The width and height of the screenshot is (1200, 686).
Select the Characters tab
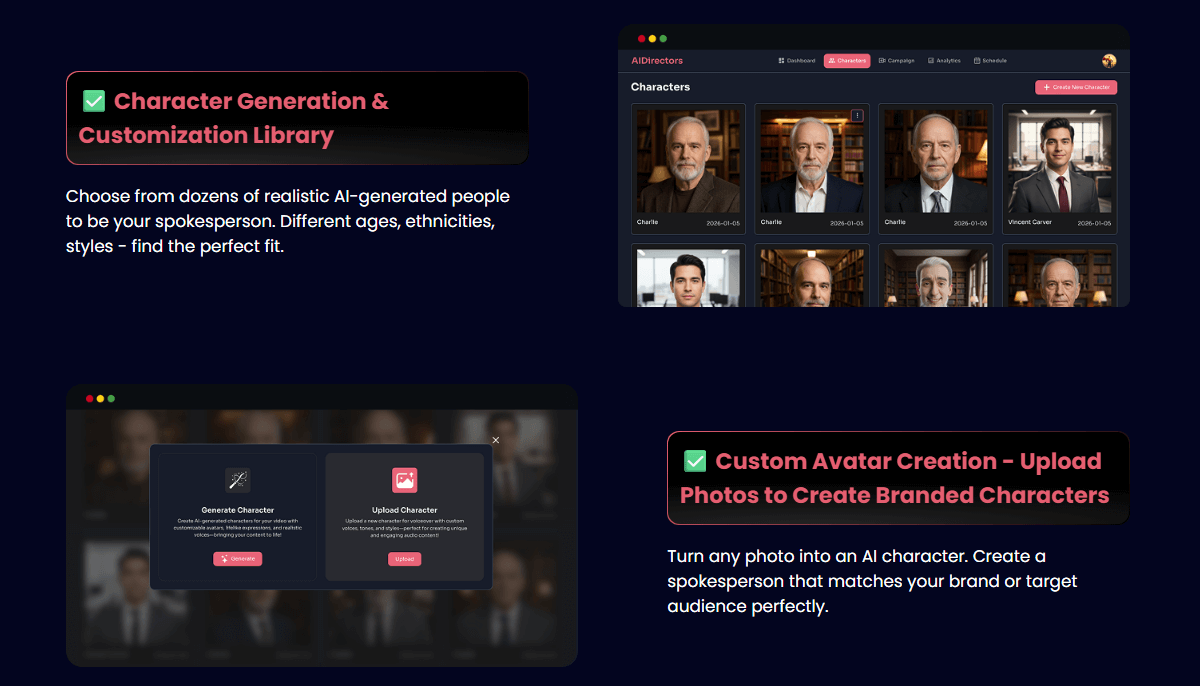[847, 61]
